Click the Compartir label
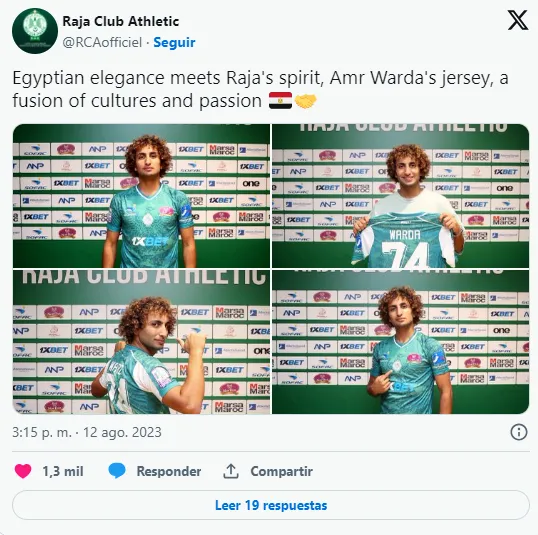The image size is (538, 535). [282, 471]
